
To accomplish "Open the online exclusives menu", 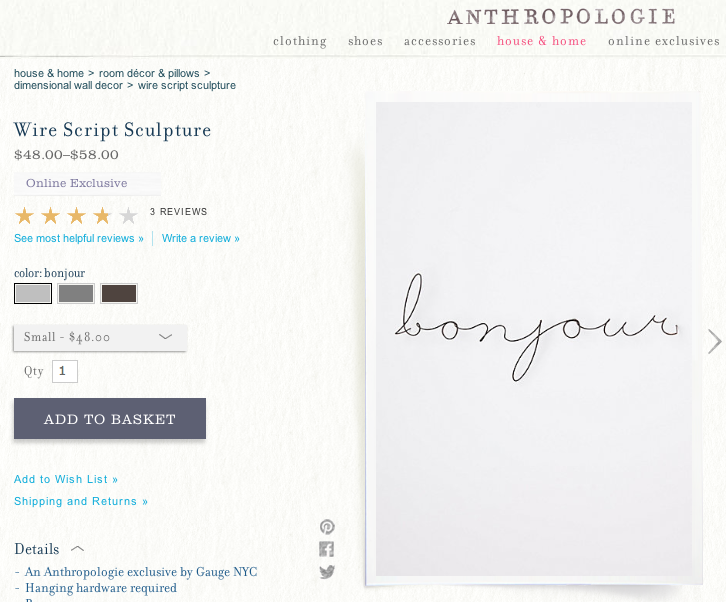I will tap(664, 41).
